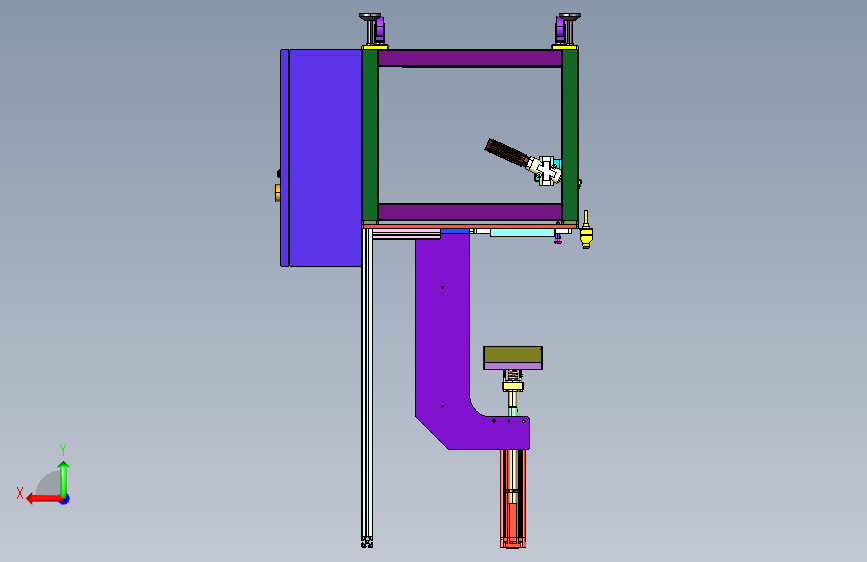Select the red cylinder at the bottom

[x=513, y=498]
